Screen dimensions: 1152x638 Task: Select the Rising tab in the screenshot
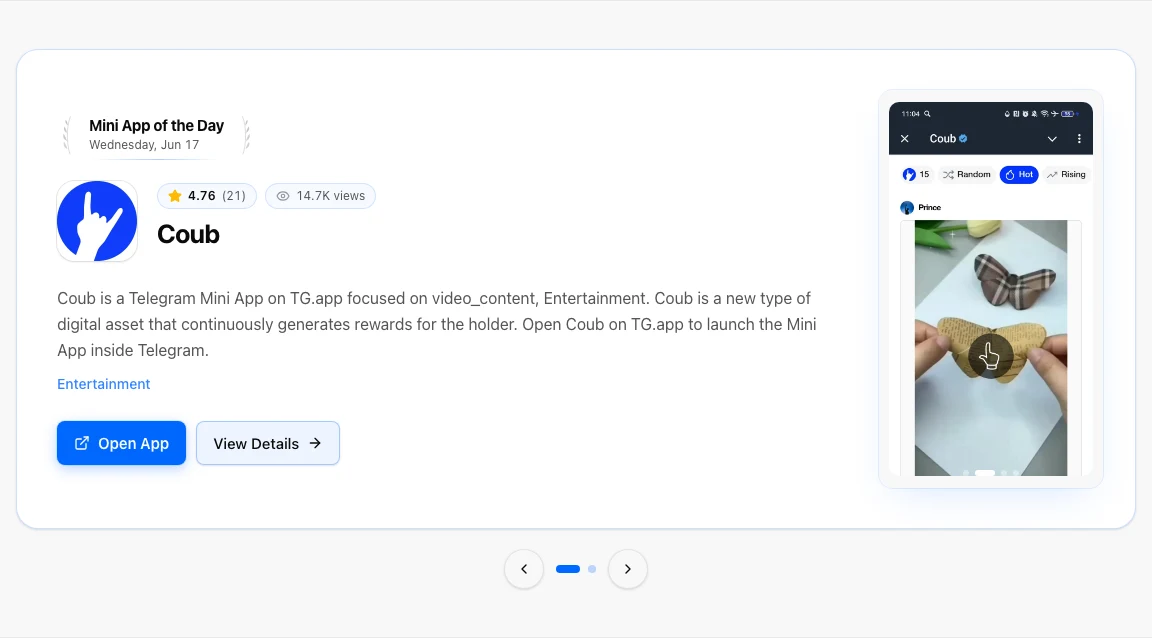pyautogui.click(x=1066, y=174)
